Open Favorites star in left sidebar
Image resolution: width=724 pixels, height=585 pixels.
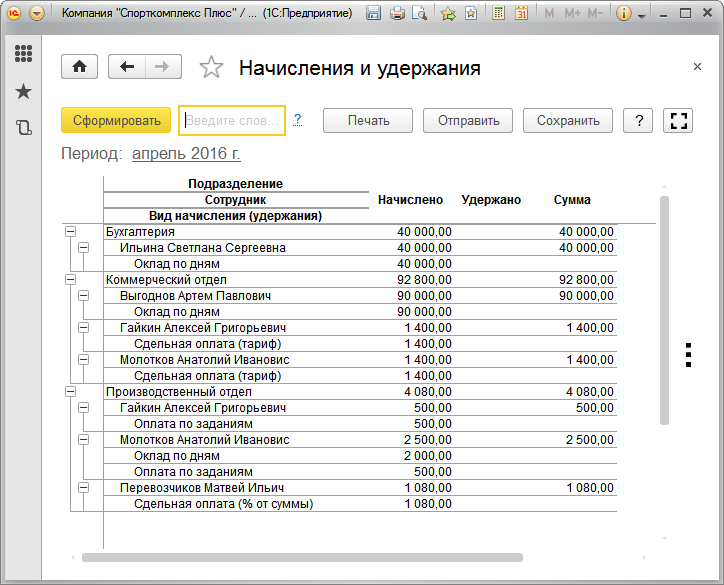(23, 92)
